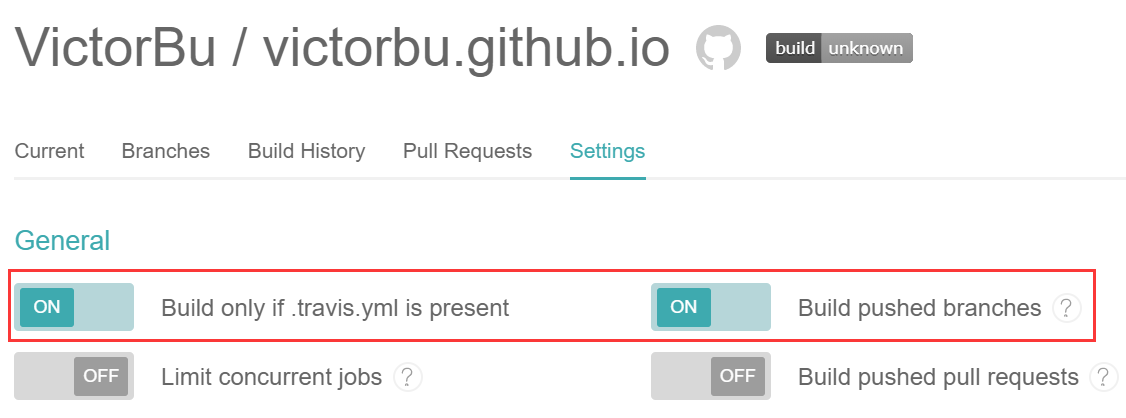1126x418 pixels.
Task: Click the build unknown status badge
Action: click(x=839, y=48)
